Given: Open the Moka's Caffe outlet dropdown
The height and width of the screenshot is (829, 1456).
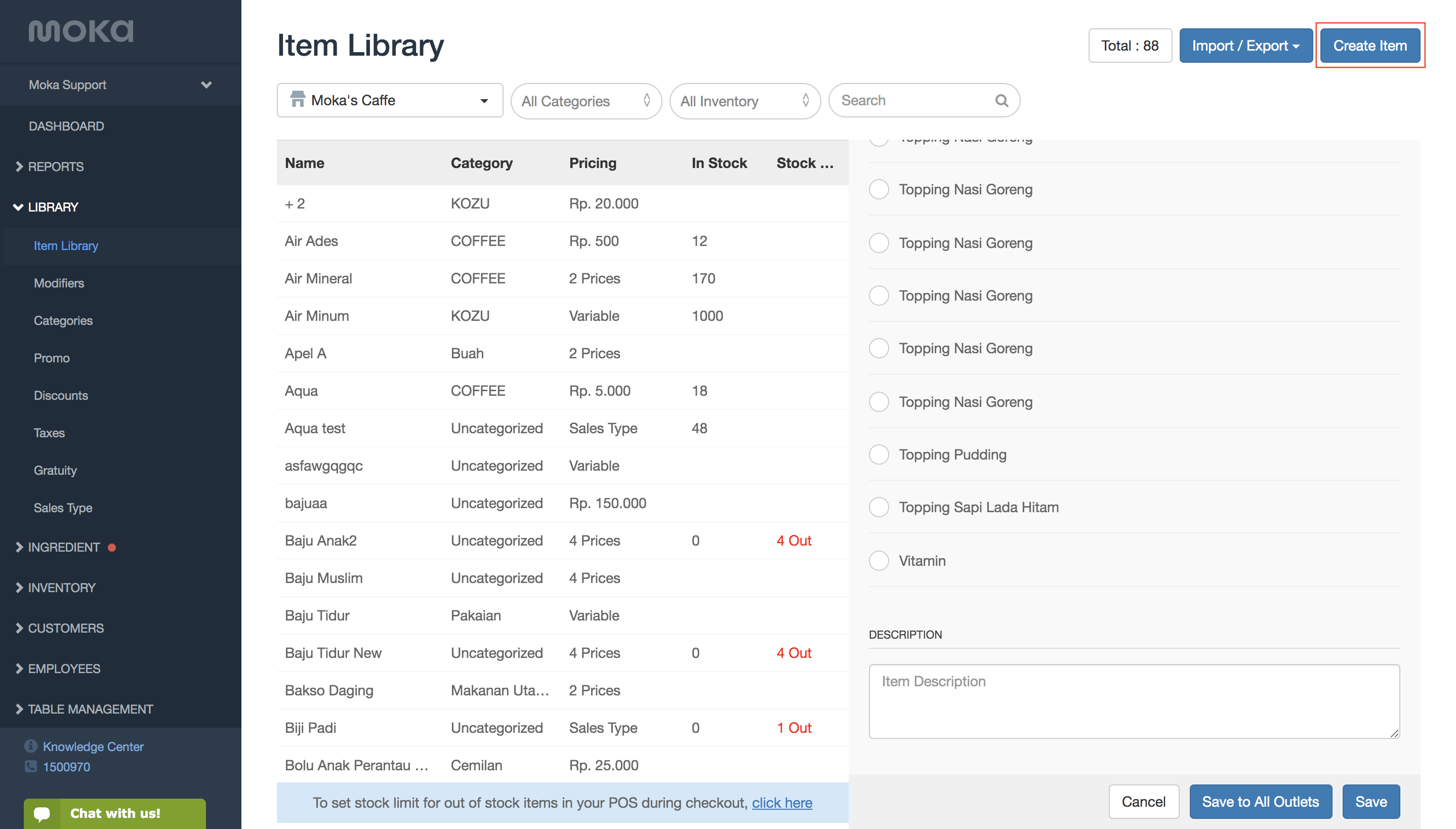Looking at the screenshot, I should tap(390, 101).
